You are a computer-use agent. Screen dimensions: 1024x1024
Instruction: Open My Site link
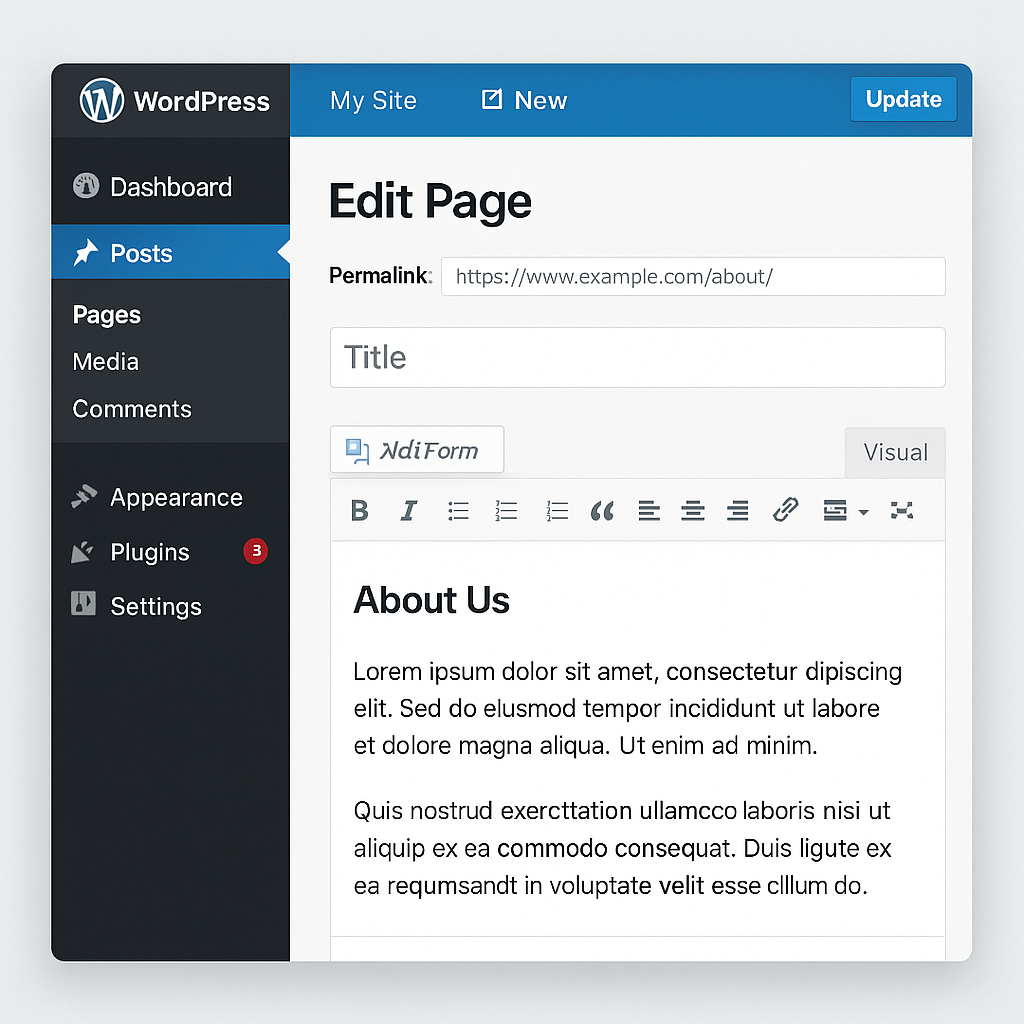(x=373, y=101)
